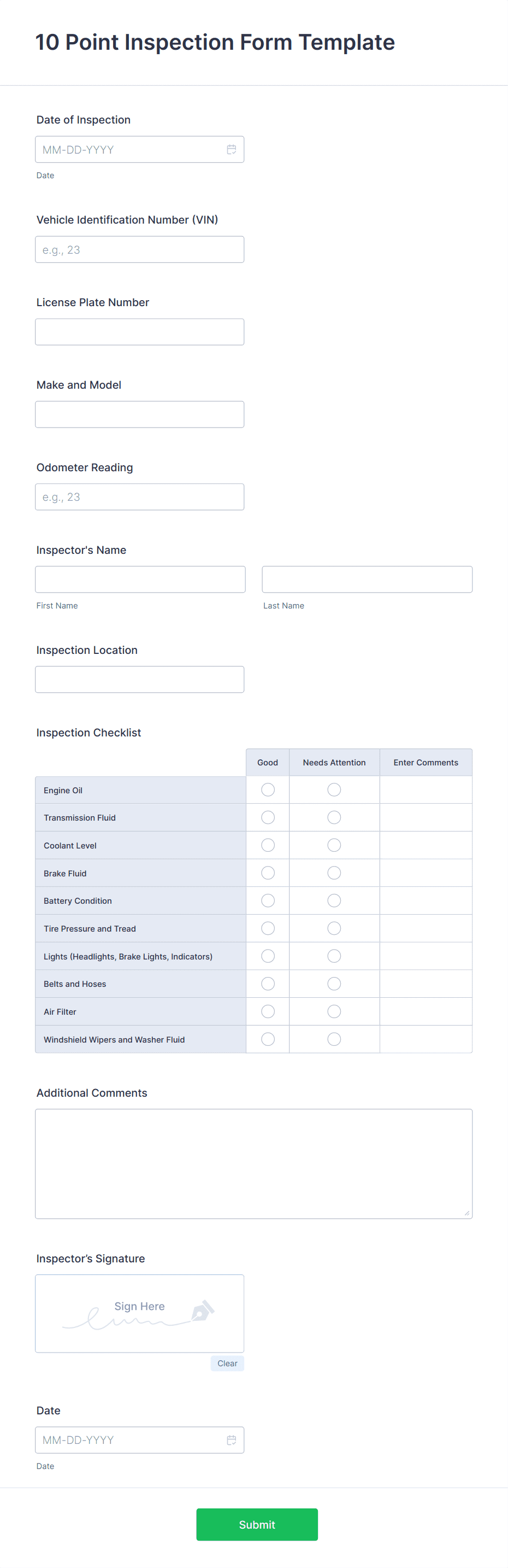Select Good for Engine Oil
The image size is (508, 1568).
click(268, 789)
